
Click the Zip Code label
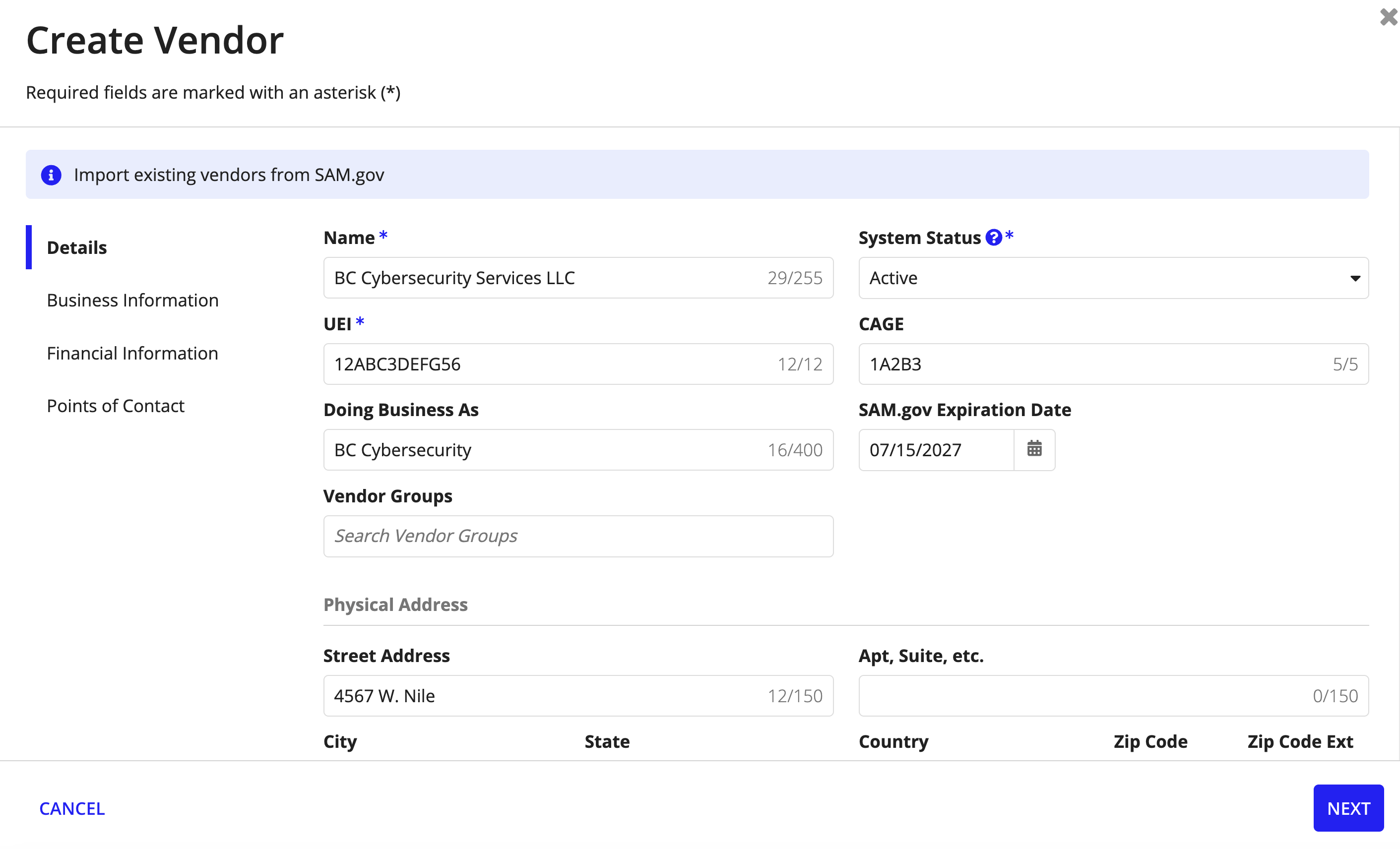[1150, 742]
